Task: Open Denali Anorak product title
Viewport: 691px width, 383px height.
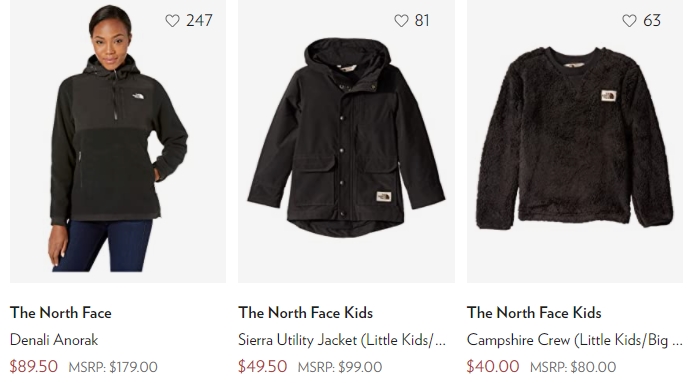Action: point(54,340)
